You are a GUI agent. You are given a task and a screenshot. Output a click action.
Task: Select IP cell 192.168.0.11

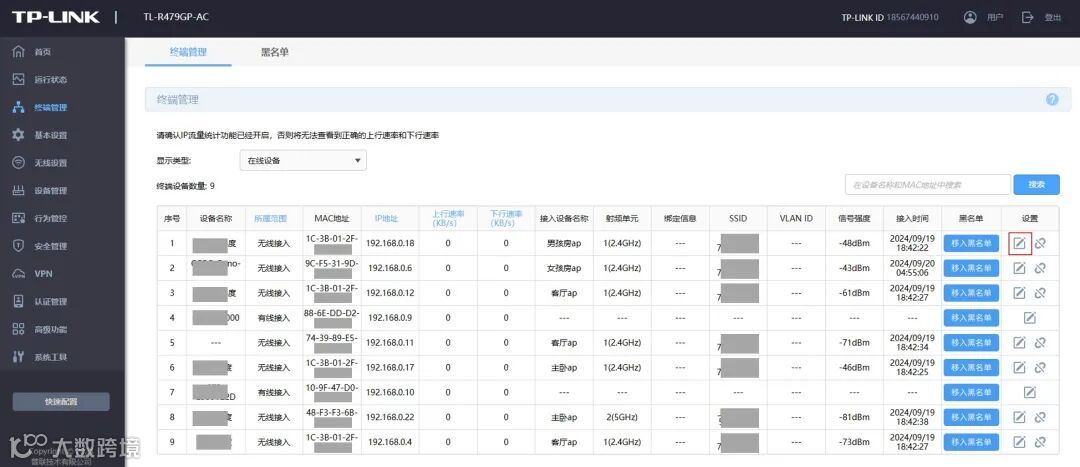(390, 342)
